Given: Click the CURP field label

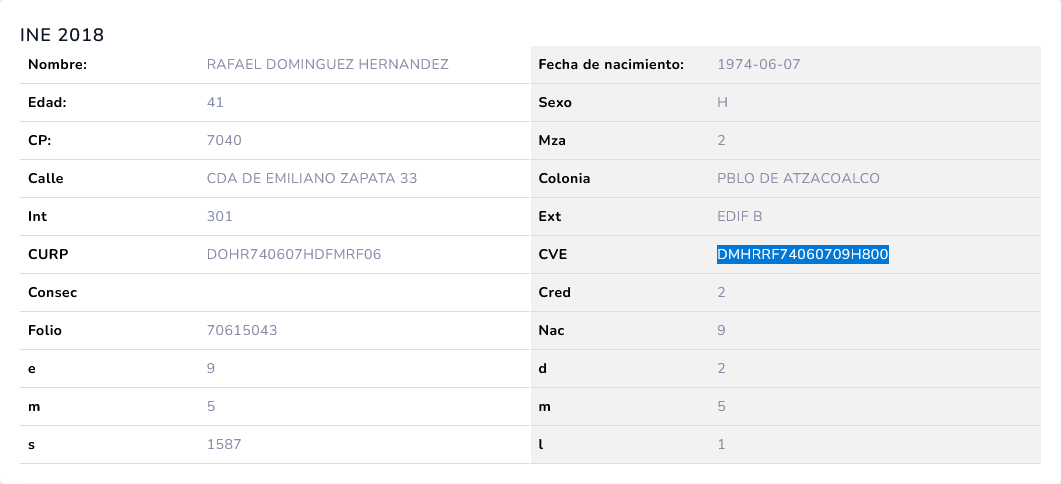Looking at the screenshot, I should point(48,255).
